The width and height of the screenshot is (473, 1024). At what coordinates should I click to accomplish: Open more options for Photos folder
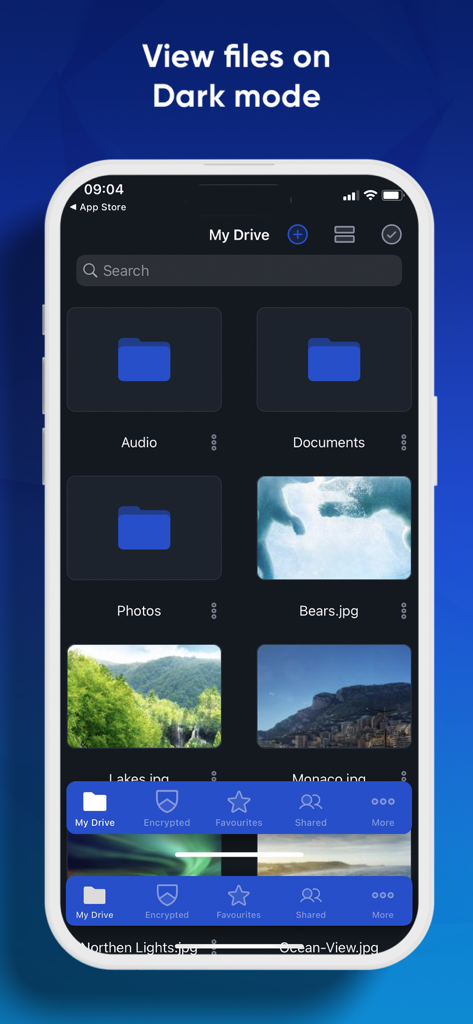click(214, 611)
